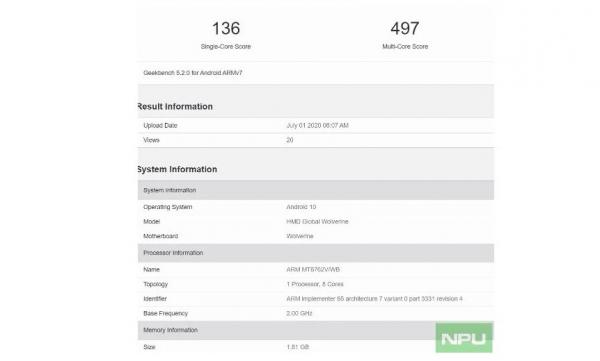Select the Identifier label

coord(155,299)
